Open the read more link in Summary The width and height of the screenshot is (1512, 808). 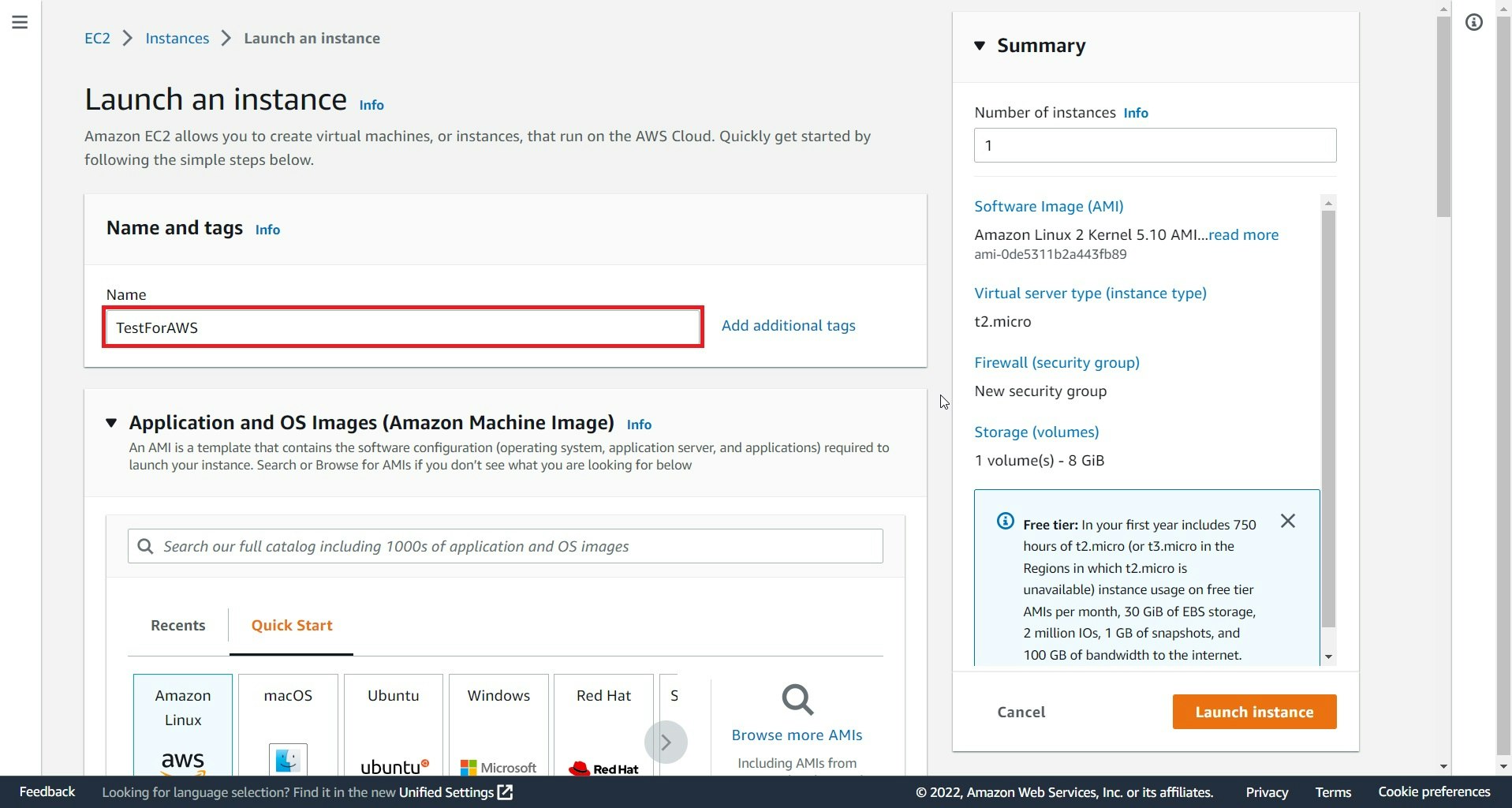click(1245, 234)
